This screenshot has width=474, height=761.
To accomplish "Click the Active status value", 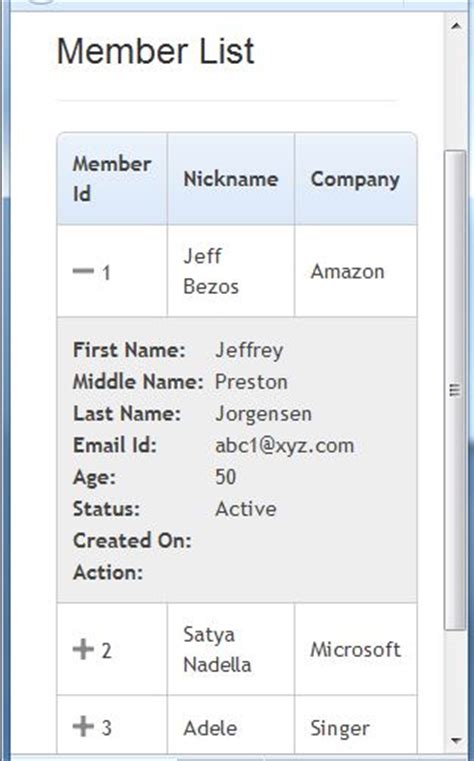I will (245, 509).
